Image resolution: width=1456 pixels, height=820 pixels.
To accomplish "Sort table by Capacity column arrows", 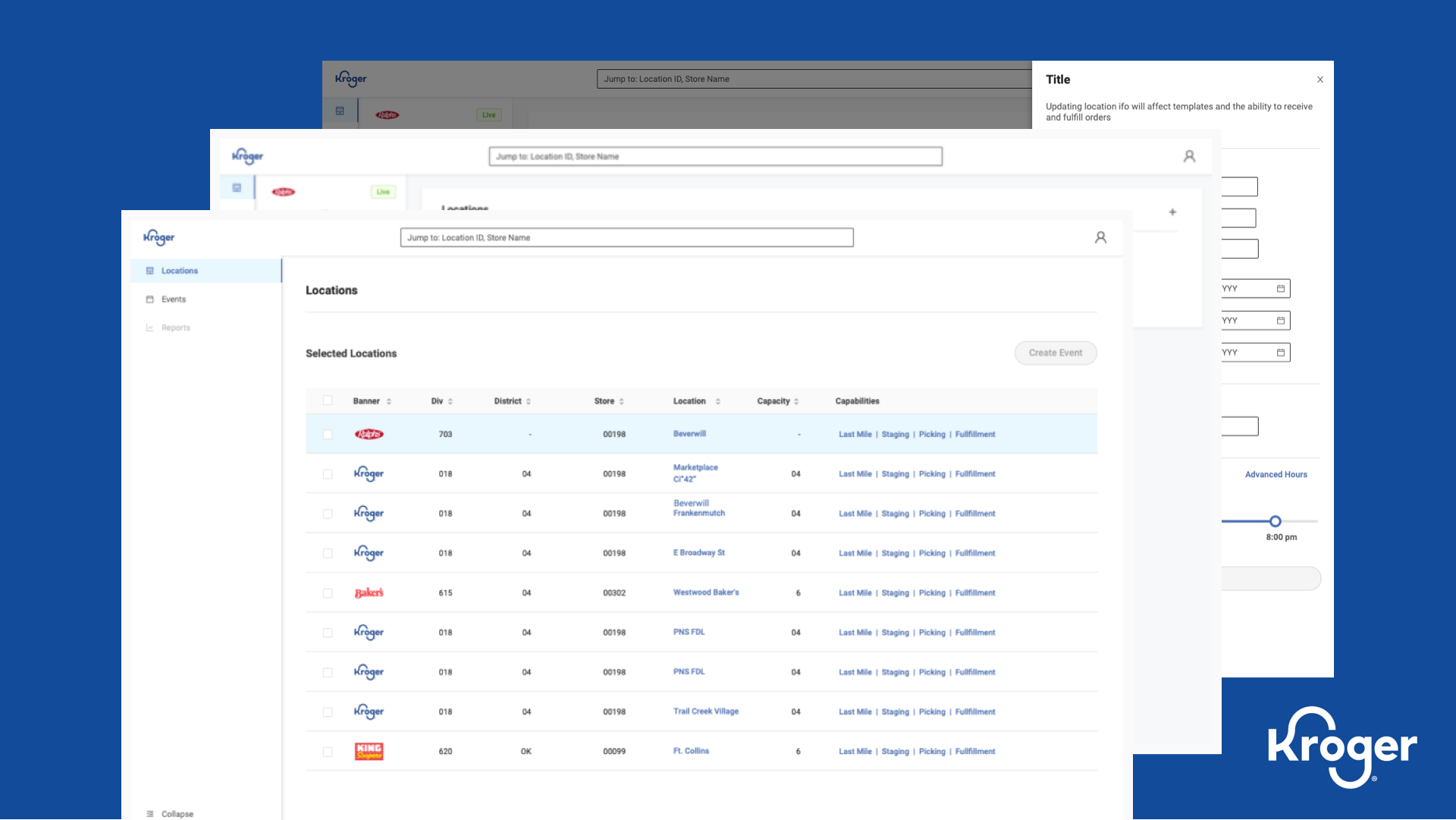I will [796, 401].
